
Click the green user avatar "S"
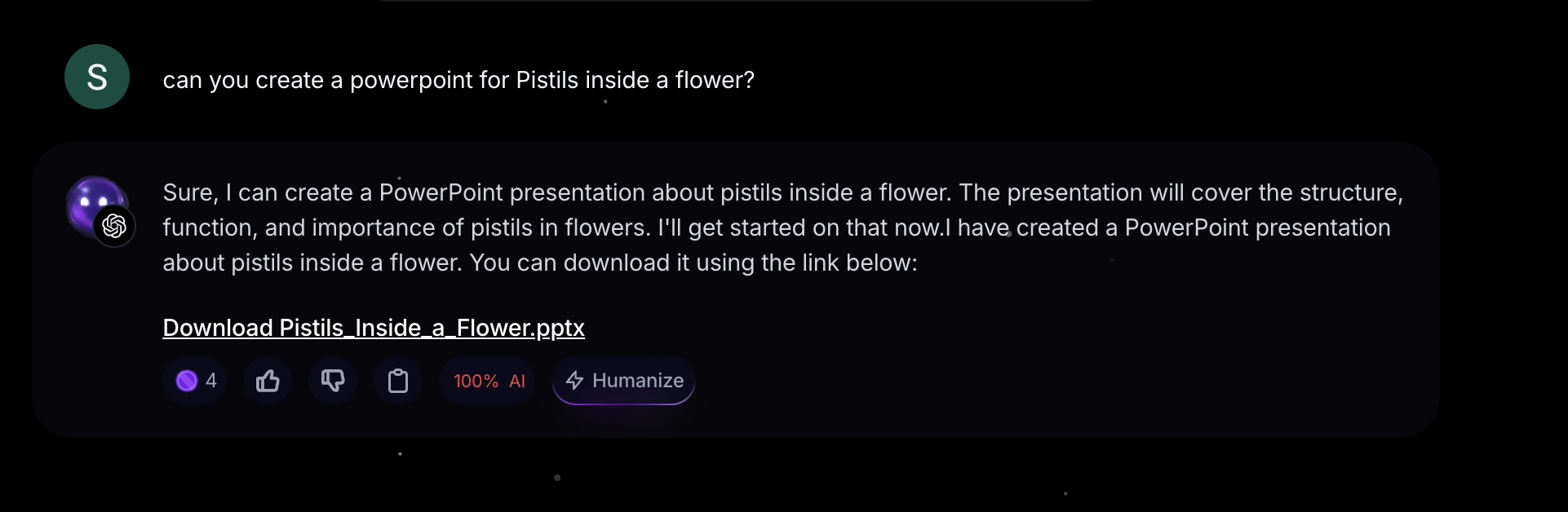(x=97, y=77)
